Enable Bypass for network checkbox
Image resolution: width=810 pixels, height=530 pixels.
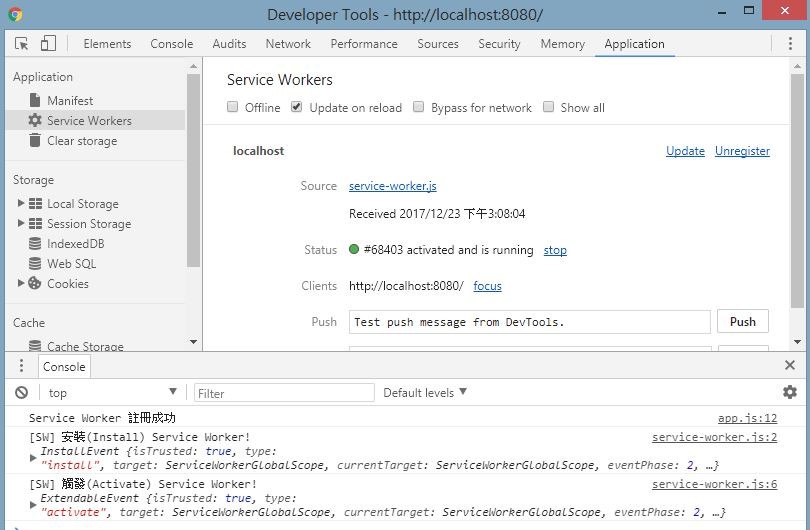coord(418,107)
